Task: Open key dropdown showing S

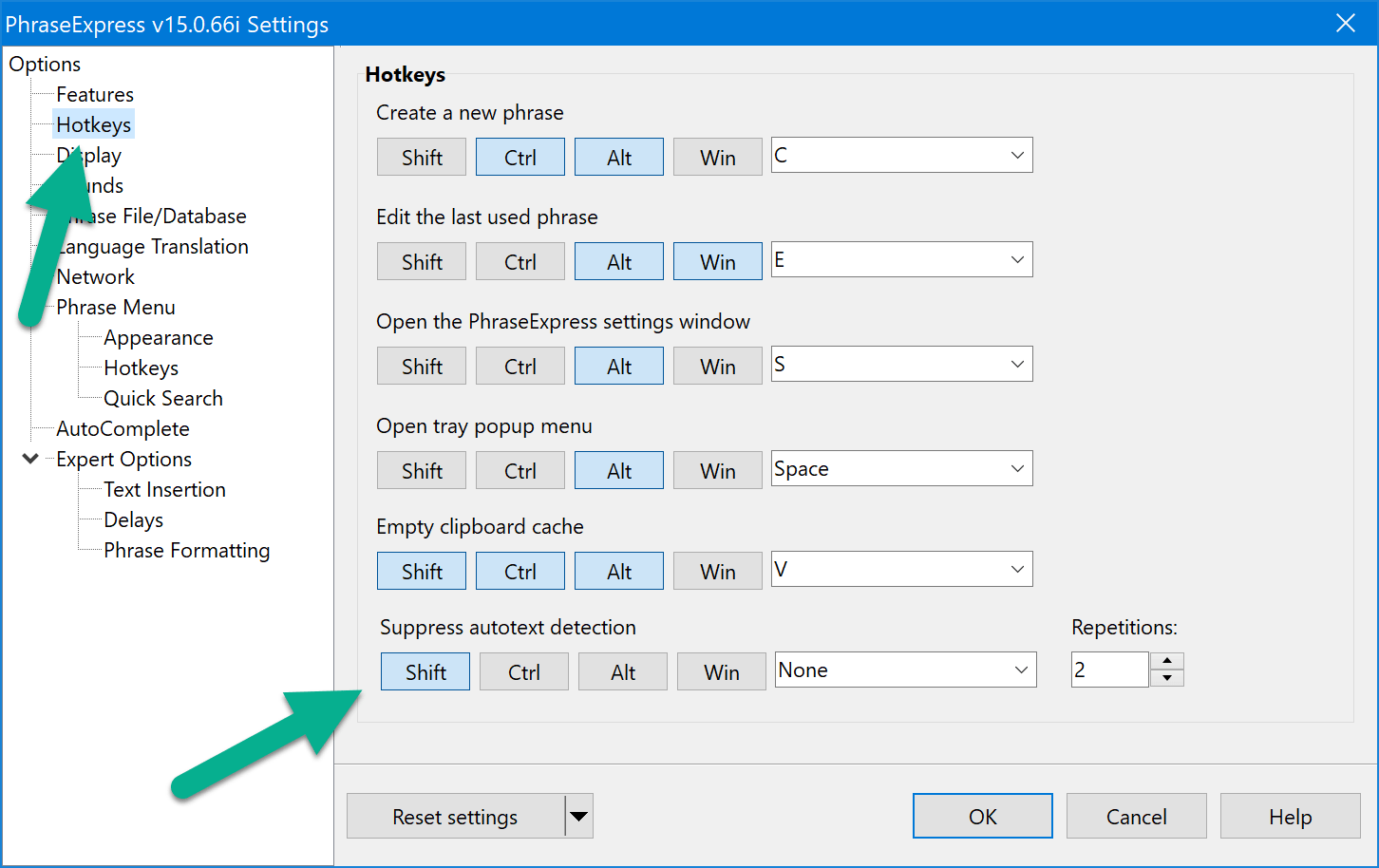Action: click(901, 365)
